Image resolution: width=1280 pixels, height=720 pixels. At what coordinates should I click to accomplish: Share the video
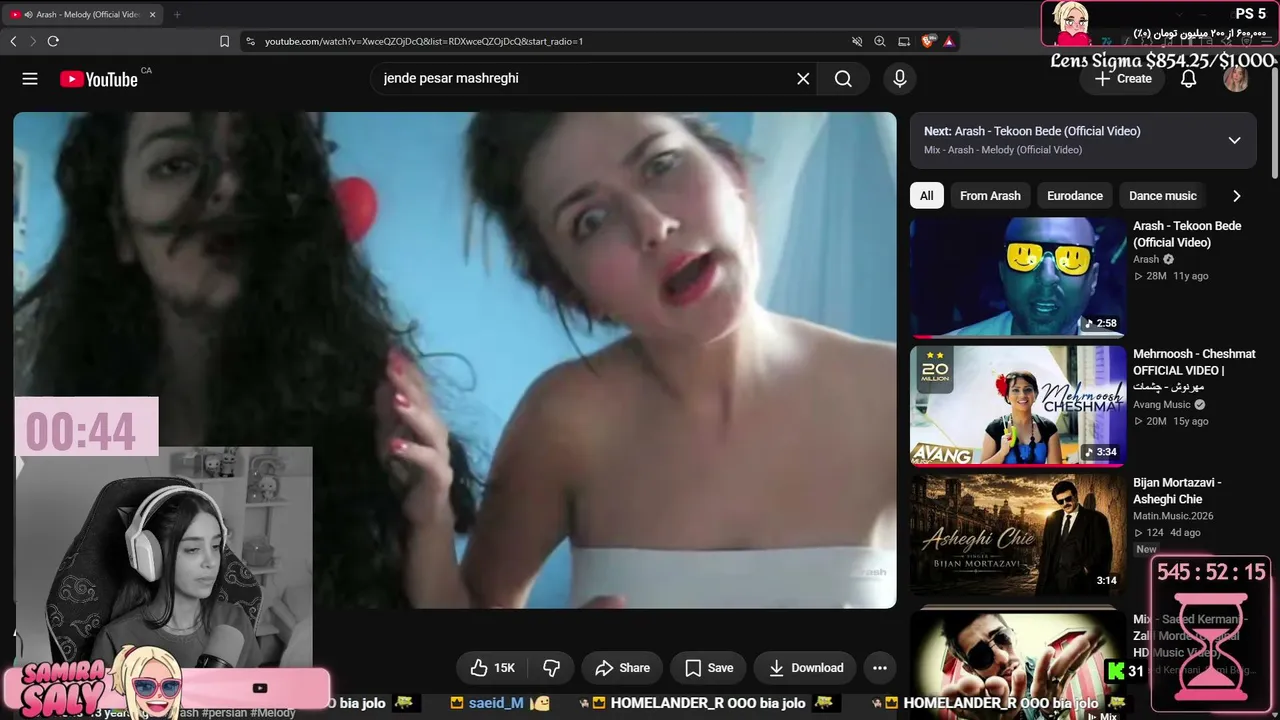pos(622,668)
